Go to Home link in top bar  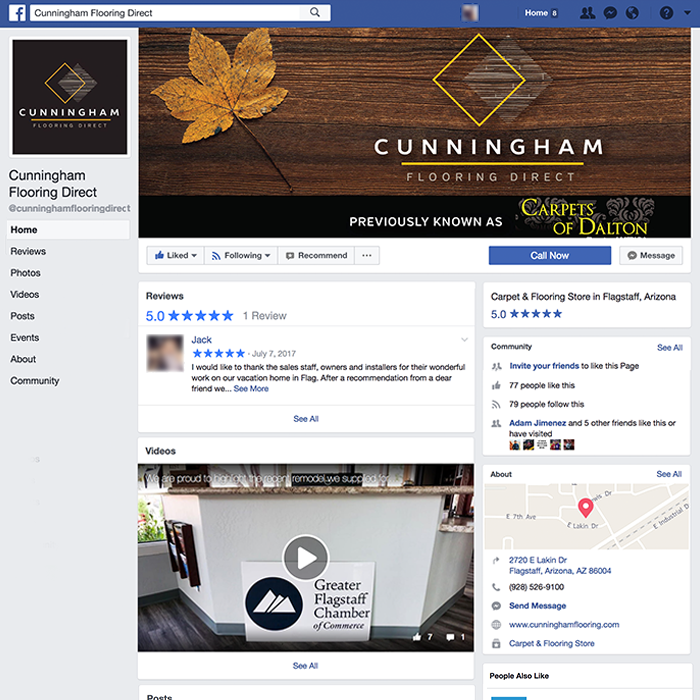pos(536,13)
